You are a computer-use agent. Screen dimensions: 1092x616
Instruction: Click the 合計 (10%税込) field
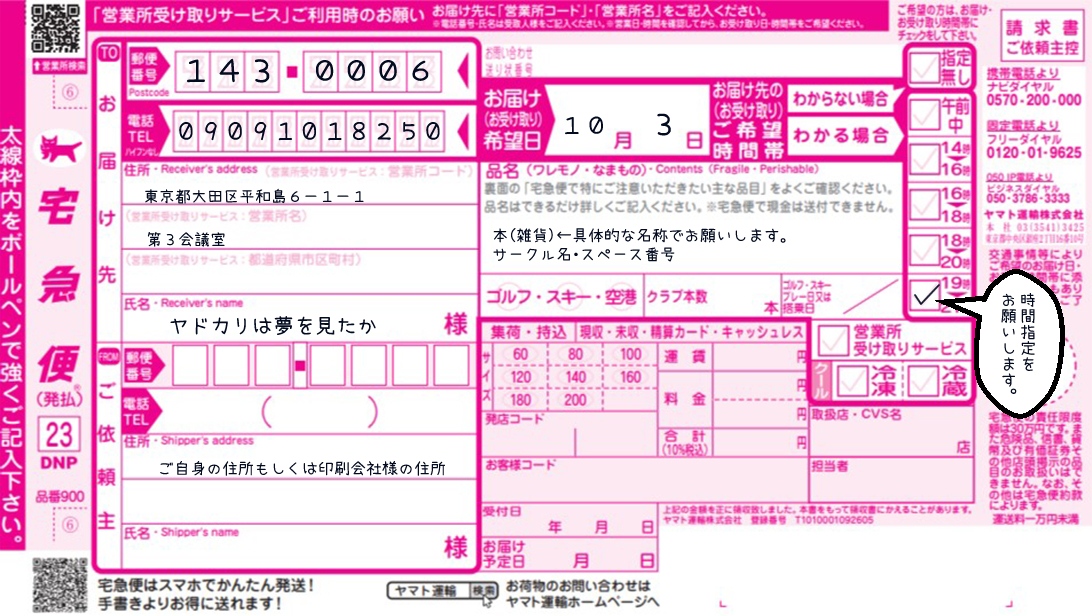click(759, 442)
